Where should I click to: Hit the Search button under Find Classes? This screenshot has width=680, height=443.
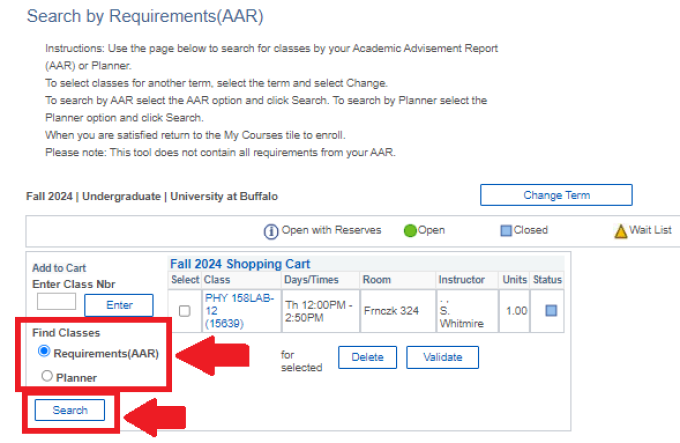(70, 410)
